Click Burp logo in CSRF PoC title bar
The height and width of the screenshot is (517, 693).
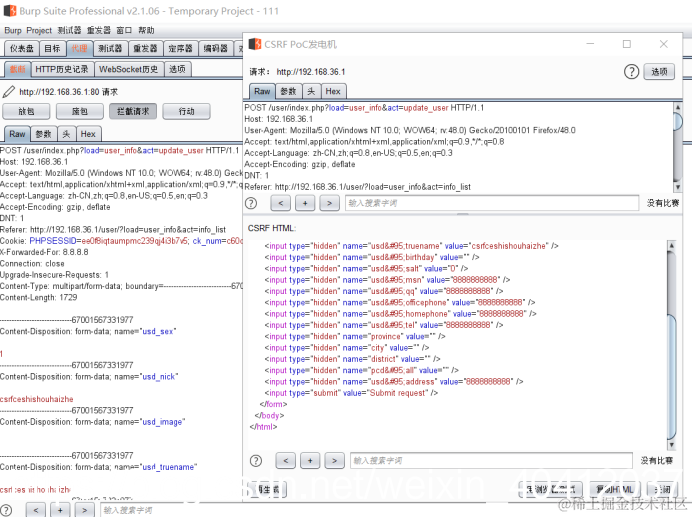pyautogui.click(x=255, y=44)
